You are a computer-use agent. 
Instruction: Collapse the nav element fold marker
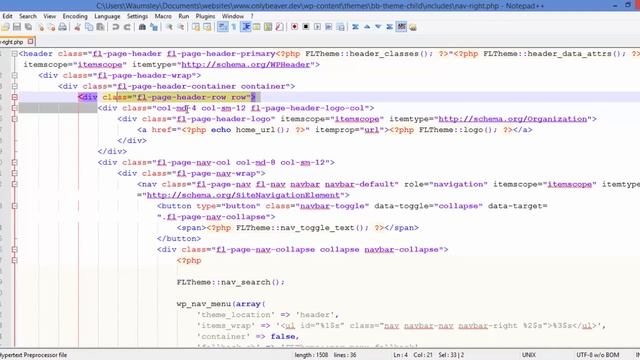click(15, 184)
